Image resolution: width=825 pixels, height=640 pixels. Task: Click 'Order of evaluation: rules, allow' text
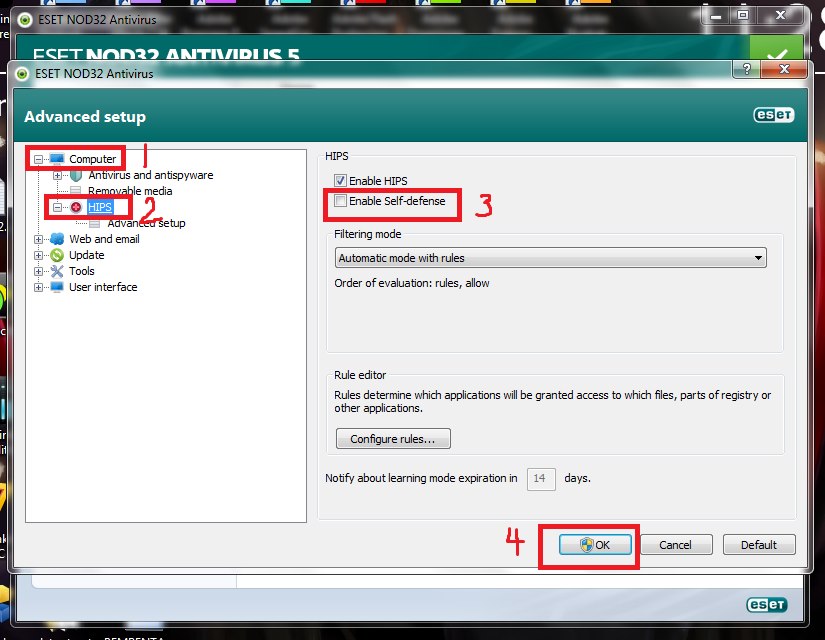pyautogui.click(x=411, y=283)
